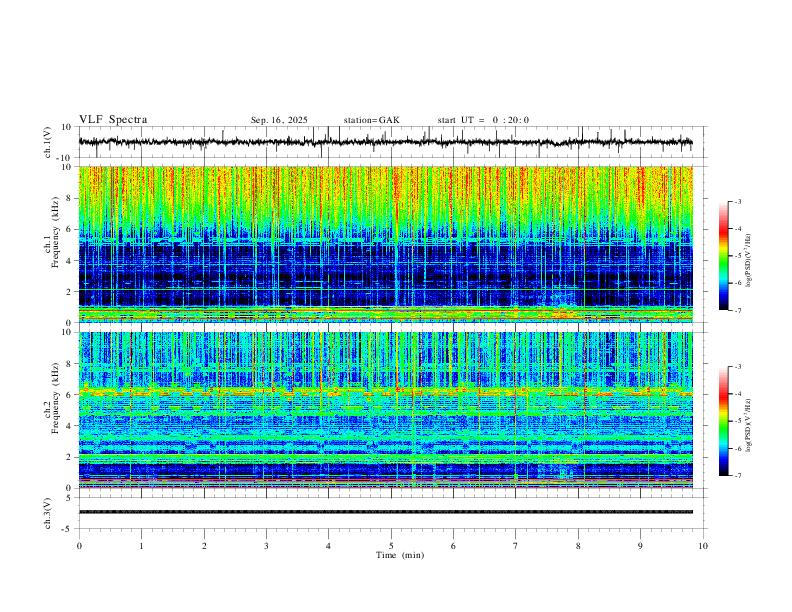Image resolution: width=792 pixels, height=612 pixels.
Task: Click the time axis tick label "7"
Action: tap(516, 546)
